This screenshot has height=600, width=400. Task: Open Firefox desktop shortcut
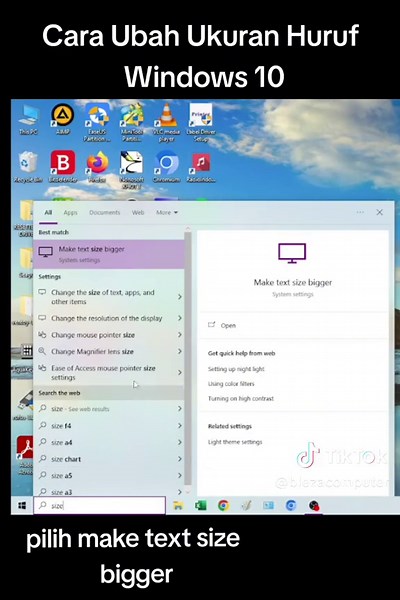pos(97,167)
